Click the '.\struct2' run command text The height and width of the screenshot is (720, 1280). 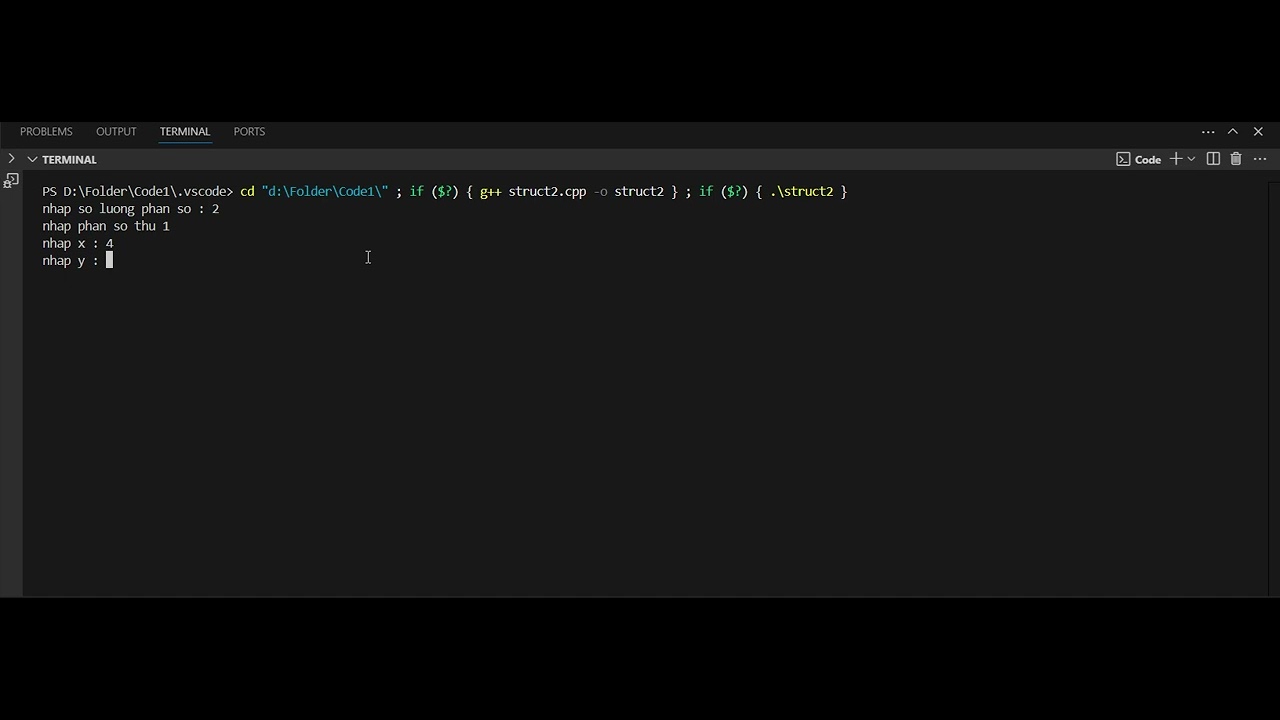pyautogui.click(x=801, y=192)
